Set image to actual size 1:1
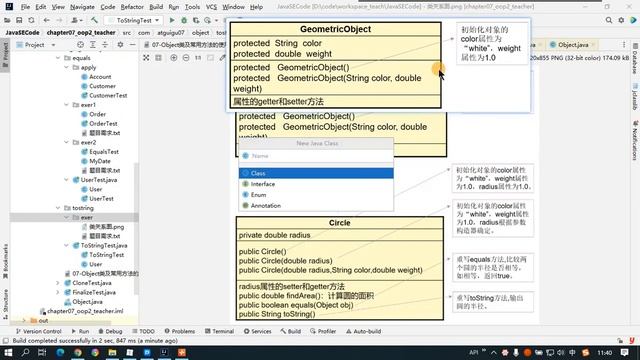 click(x=198, y=58)
